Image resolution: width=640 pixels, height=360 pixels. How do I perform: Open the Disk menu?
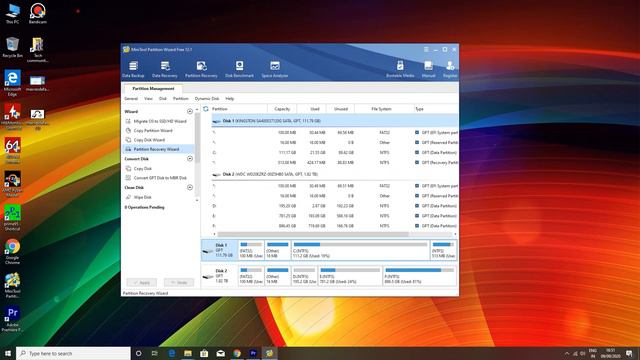pyautogui.click(x=163, y=99)
